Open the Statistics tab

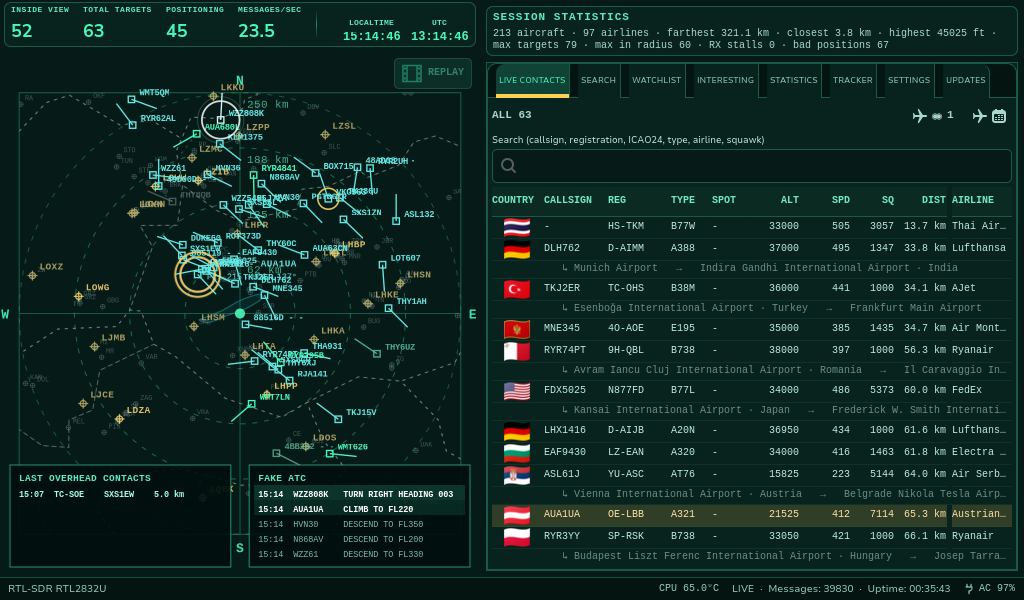(793, 80)
